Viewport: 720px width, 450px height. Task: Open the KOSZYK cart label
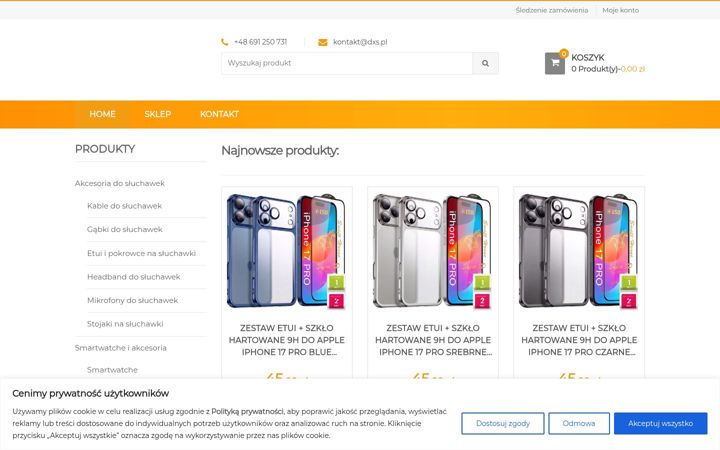coord(588,57)
